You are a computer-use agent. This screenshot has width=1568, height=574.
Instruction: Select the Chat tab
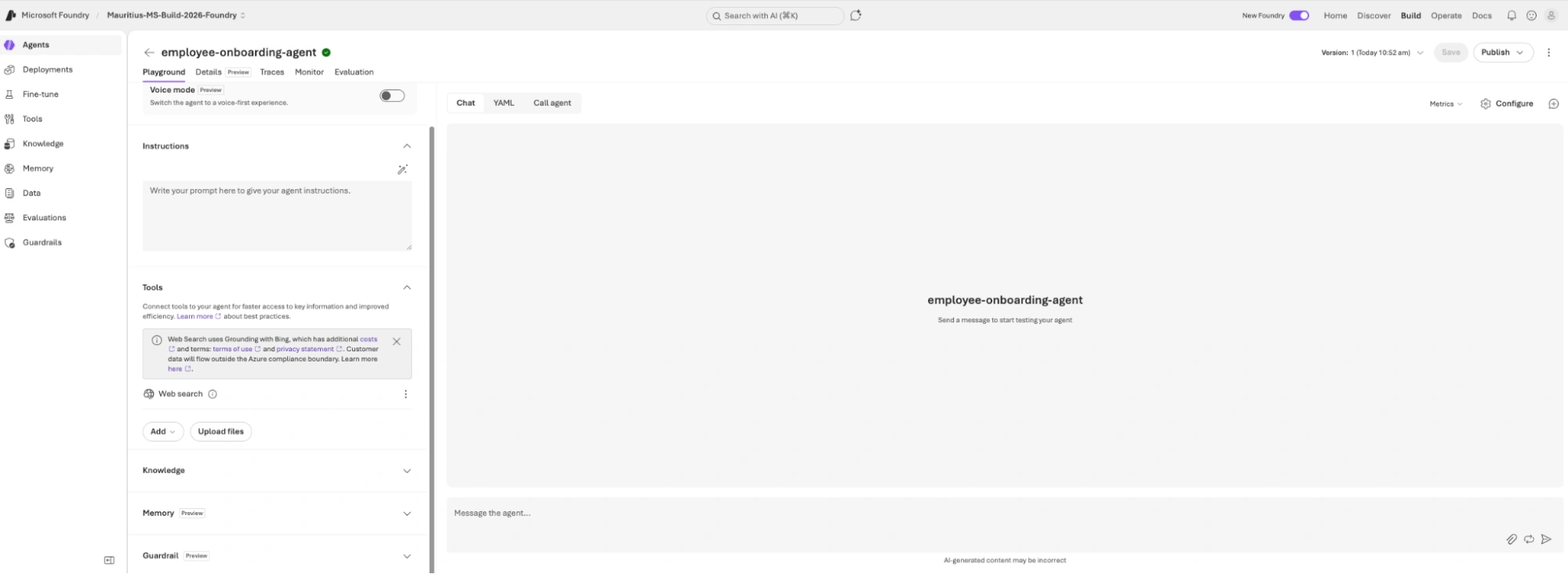466,103
